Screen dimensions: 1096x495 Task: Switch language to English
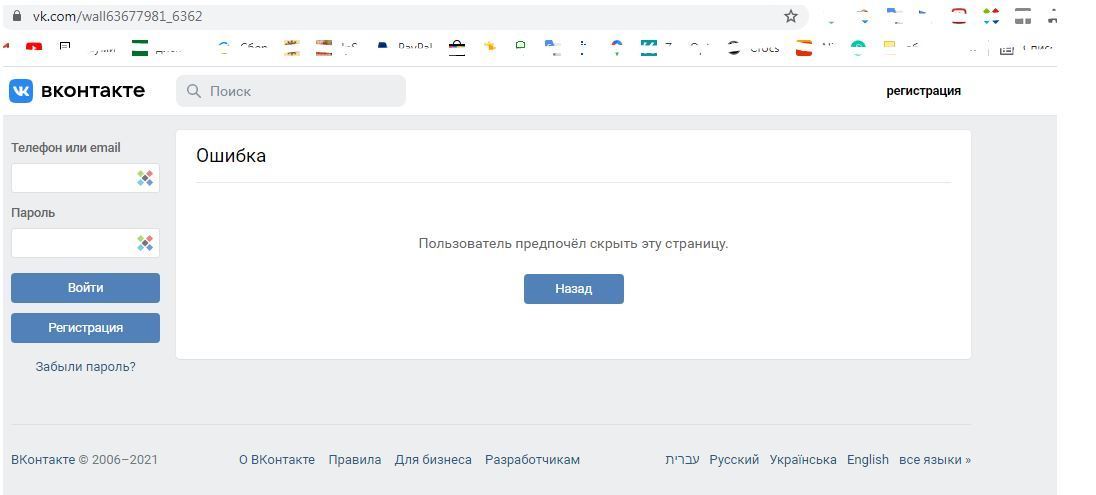click(867, 460)
